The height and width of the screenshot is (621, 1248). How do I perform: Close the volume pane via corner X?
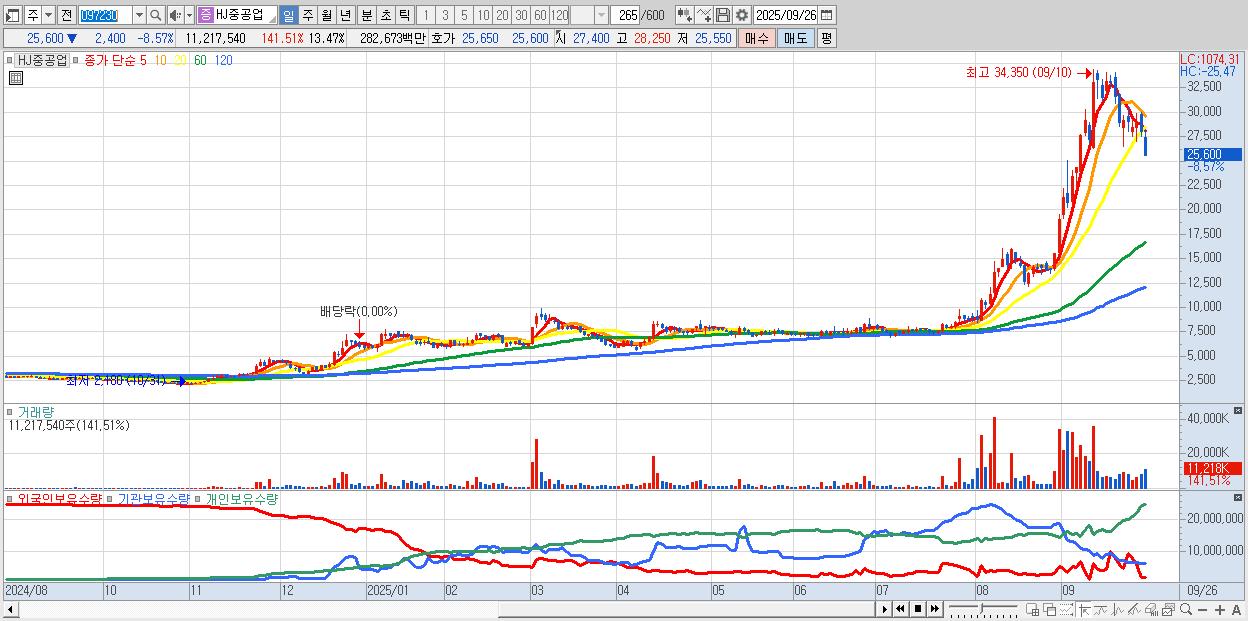pyautogui.click(x=1237, y=411)
